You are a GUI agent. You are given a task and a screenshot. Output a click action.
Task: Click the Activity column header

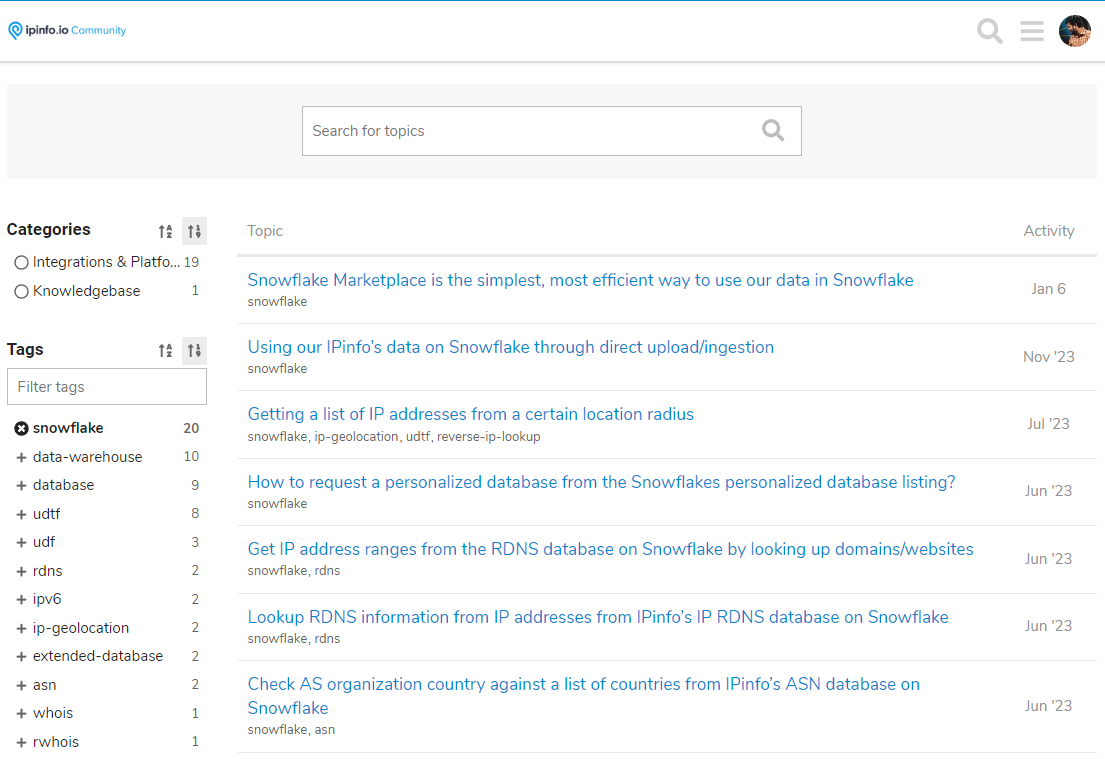(1049, 231)
